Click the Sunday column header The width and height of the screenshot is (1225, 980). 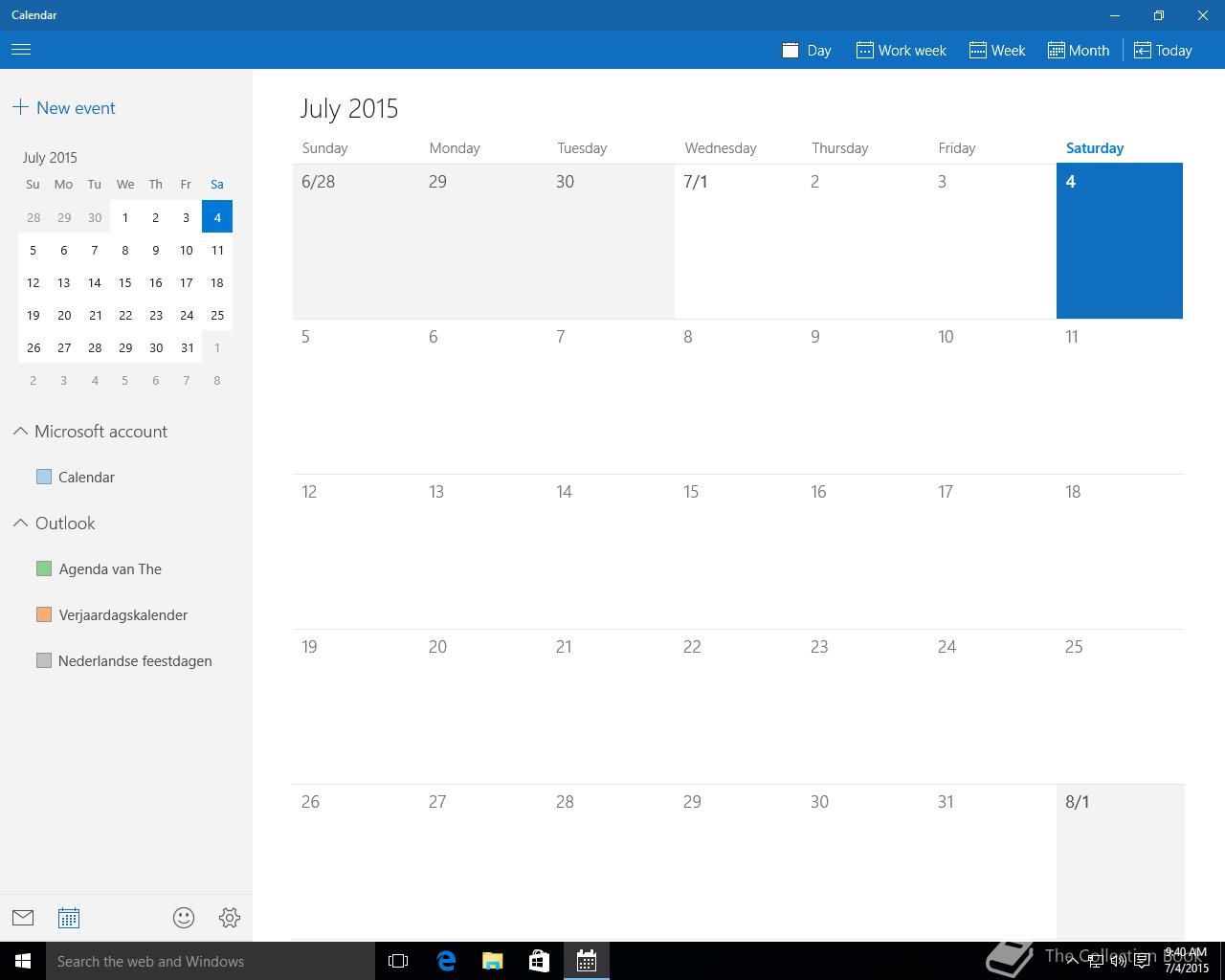pyautogui.click(x=324, y=147)
